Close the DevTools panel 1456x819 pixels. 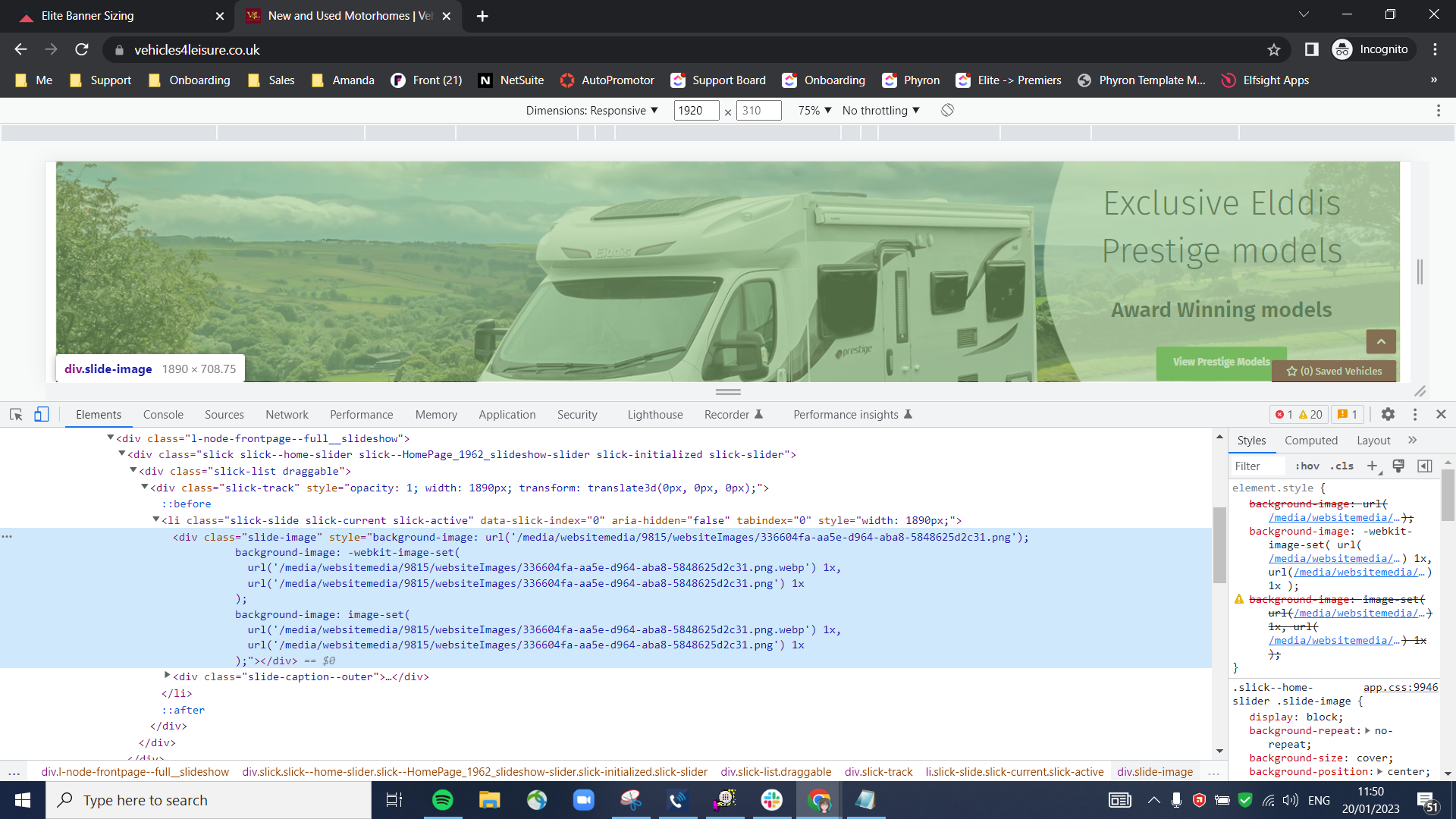click(x=1441, y=414)
